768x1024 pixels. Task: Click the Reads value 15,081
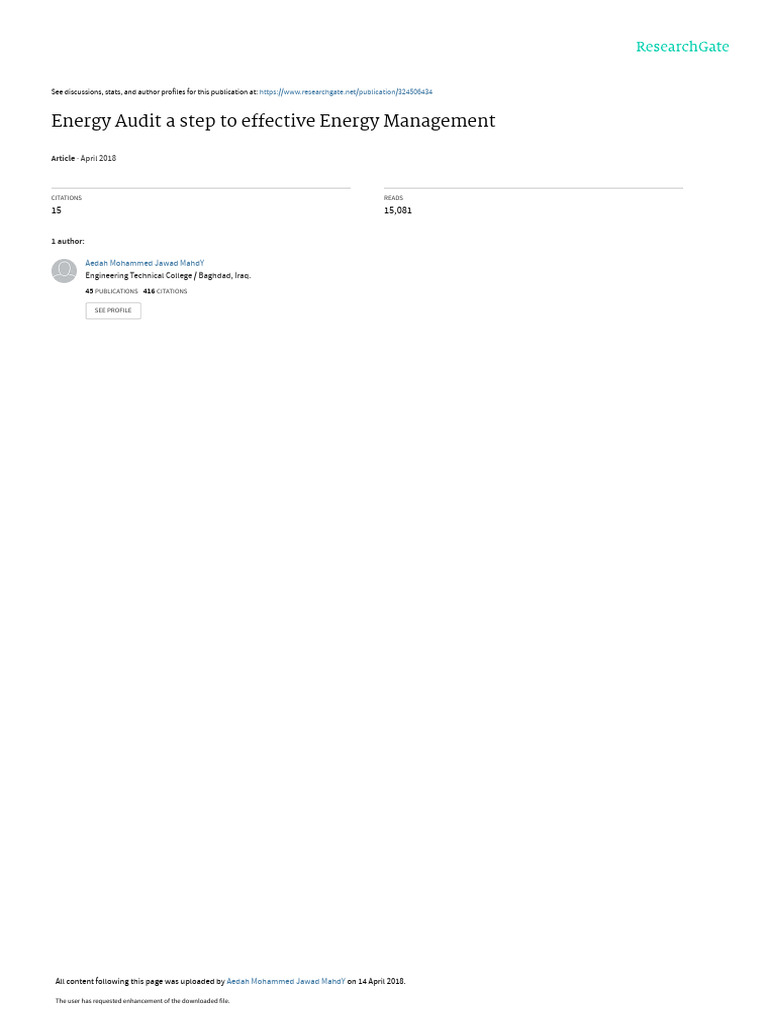[x=398, y=210]
